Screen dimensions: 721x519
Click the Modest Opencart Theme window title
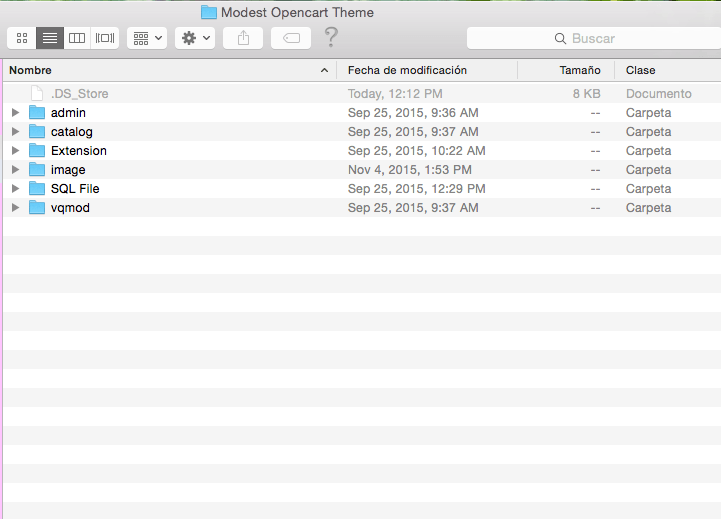click(297, 12)
